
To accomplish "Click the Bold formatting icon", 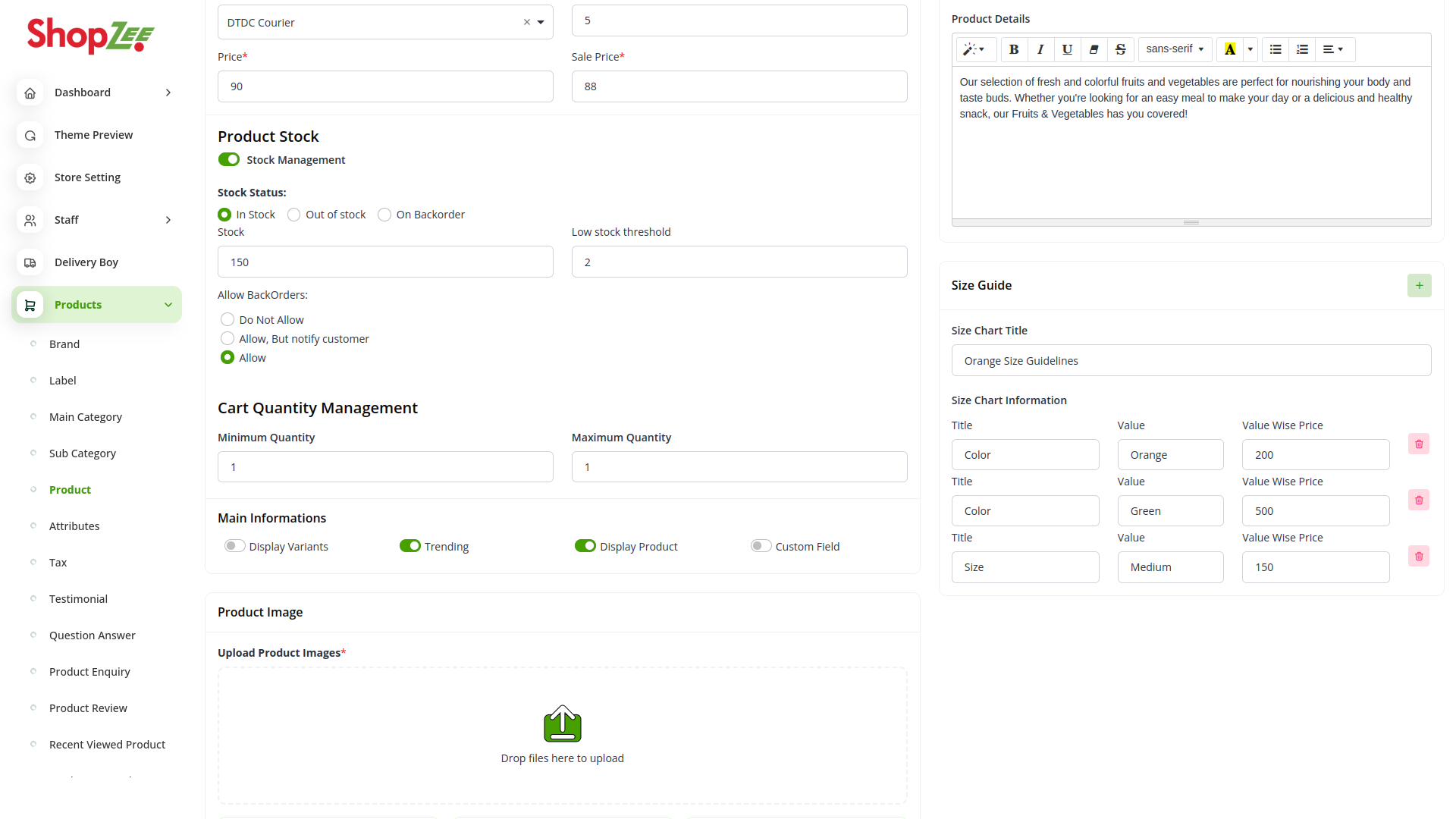I will click(x=1013, y=49).
